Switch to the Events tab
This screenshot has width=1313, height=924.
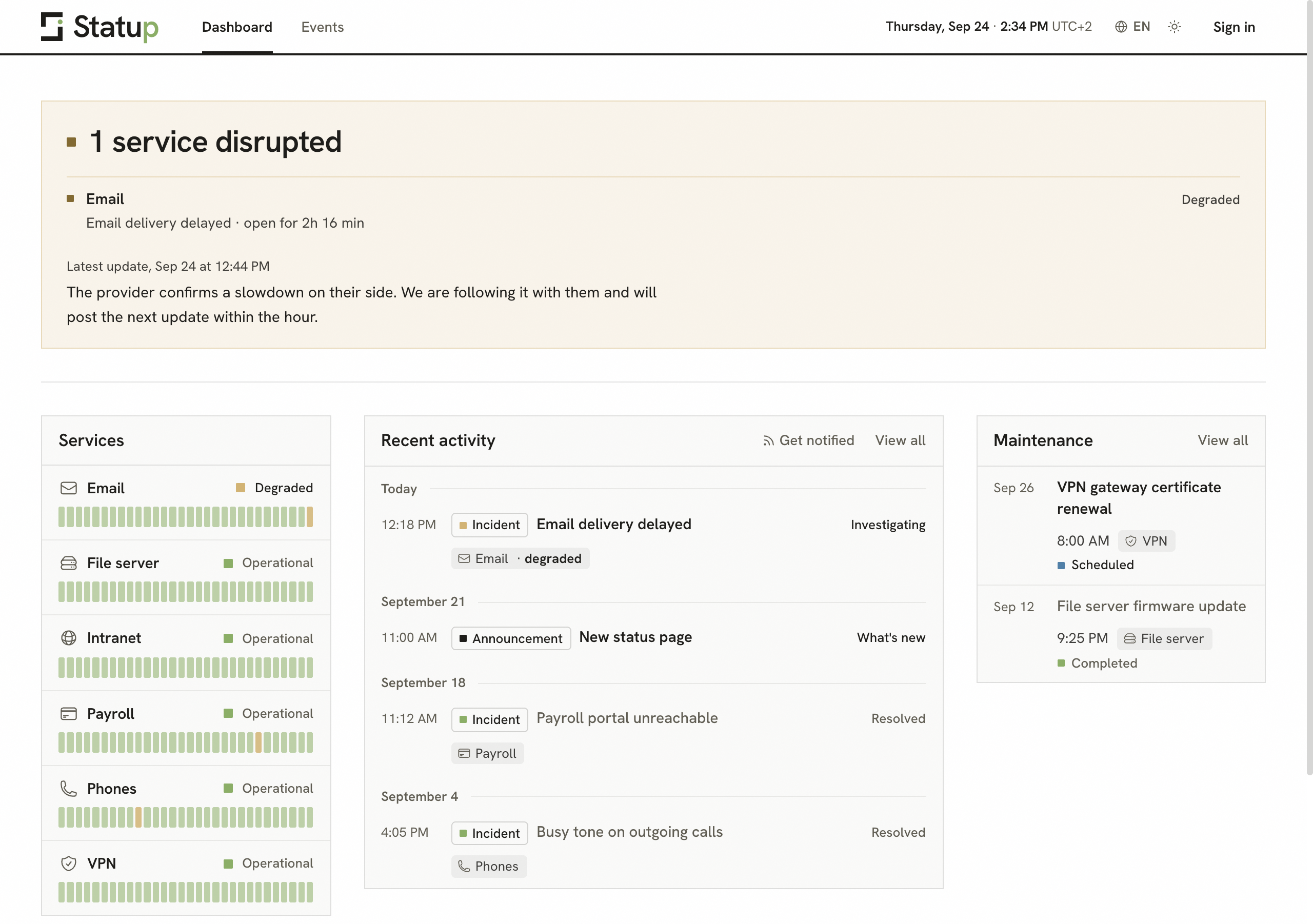[322, 27]
